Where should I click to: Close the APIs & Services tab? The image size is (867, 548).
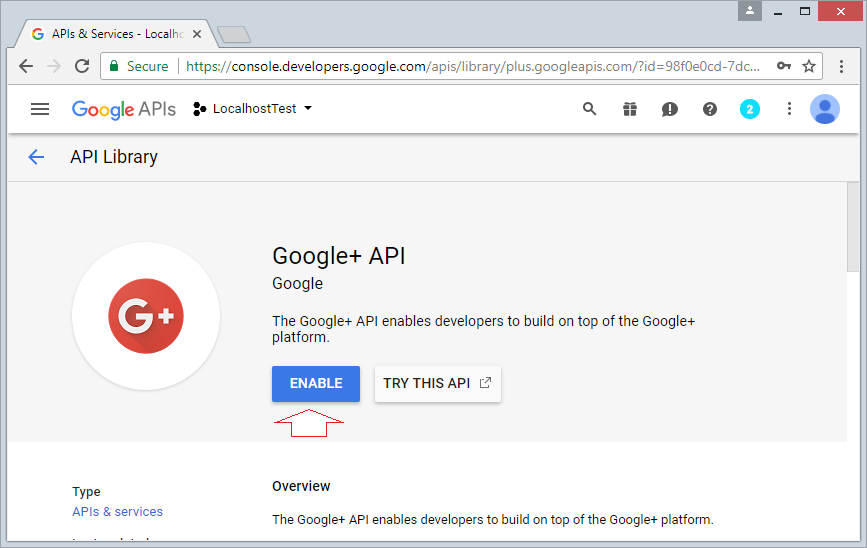pyautogui.click(x=197, y=34)
